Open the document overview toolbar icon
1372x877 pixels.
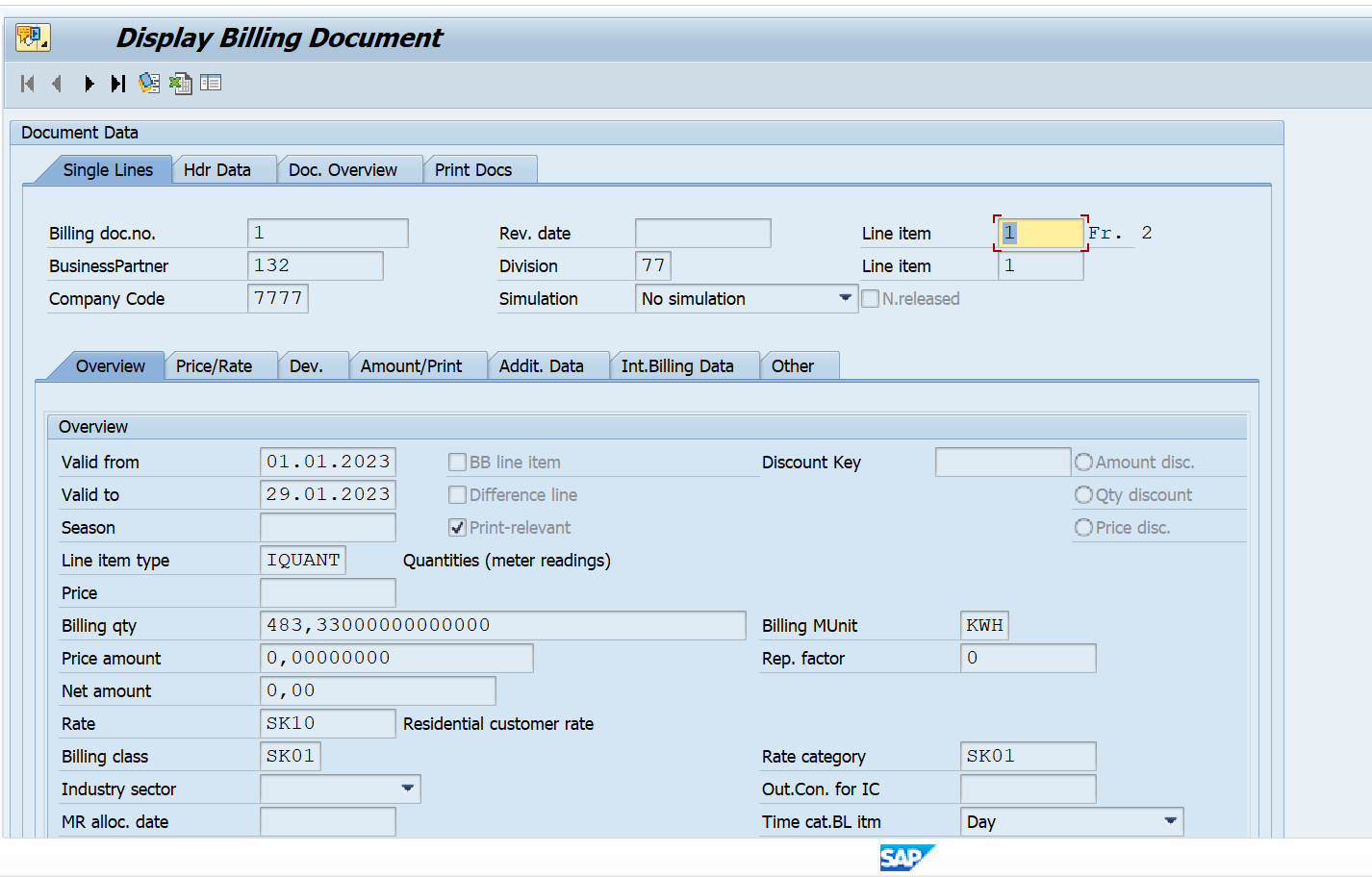149,84
